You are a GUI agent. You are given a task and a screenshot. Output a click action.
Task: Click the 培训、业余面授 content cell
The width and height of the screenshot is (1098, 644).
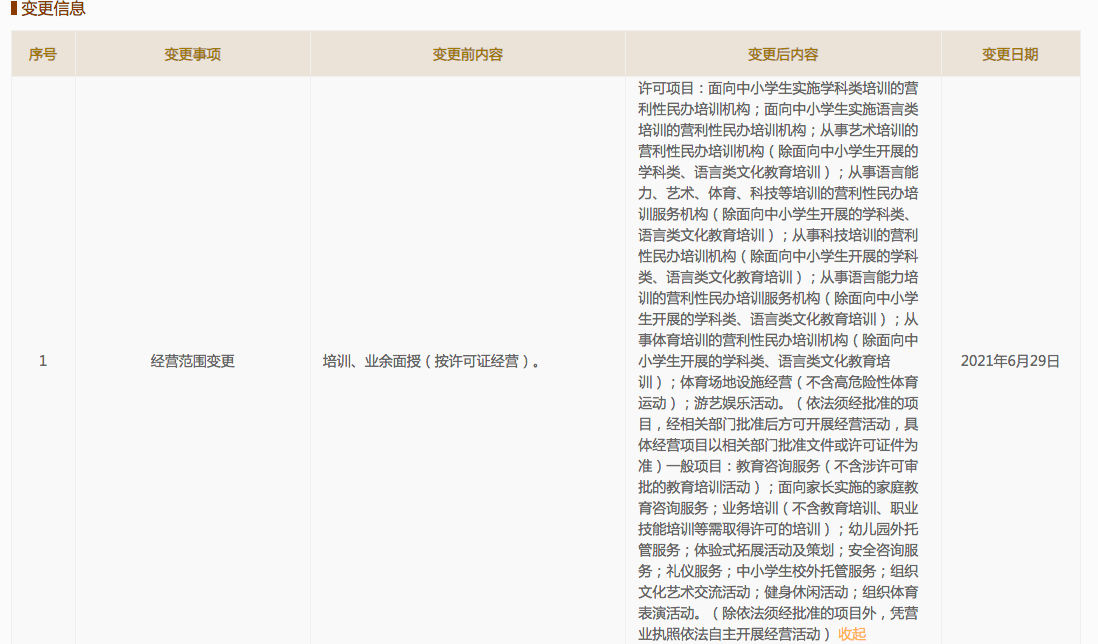(469, 359)
